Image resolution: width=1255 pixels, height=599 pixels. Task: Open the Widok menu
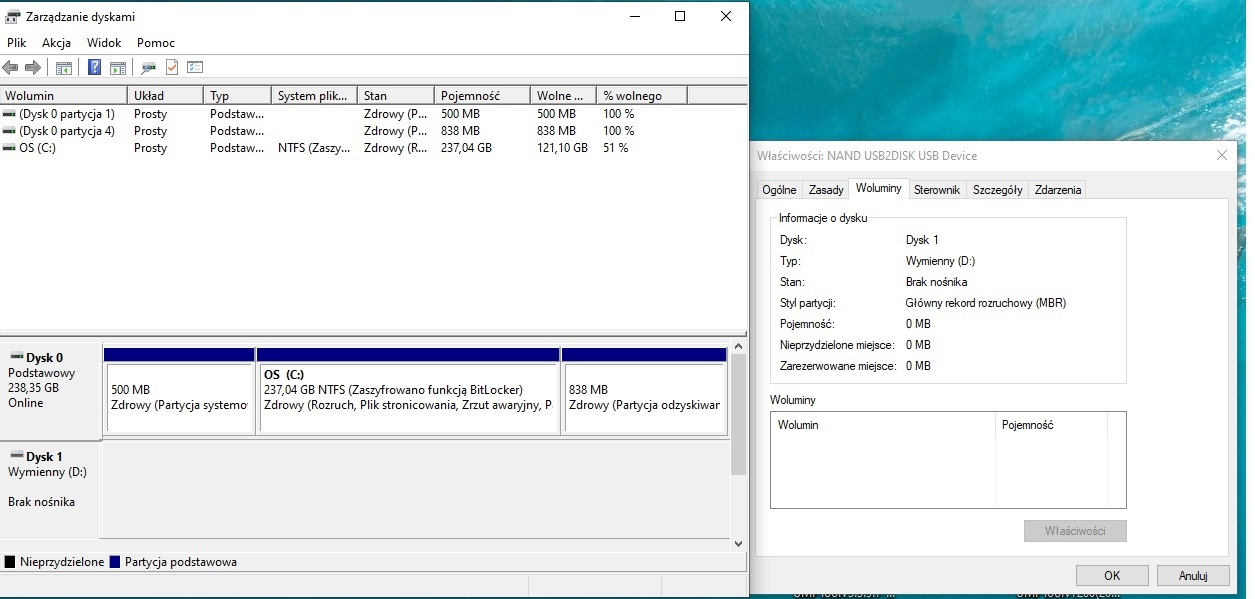click(104, 43)
